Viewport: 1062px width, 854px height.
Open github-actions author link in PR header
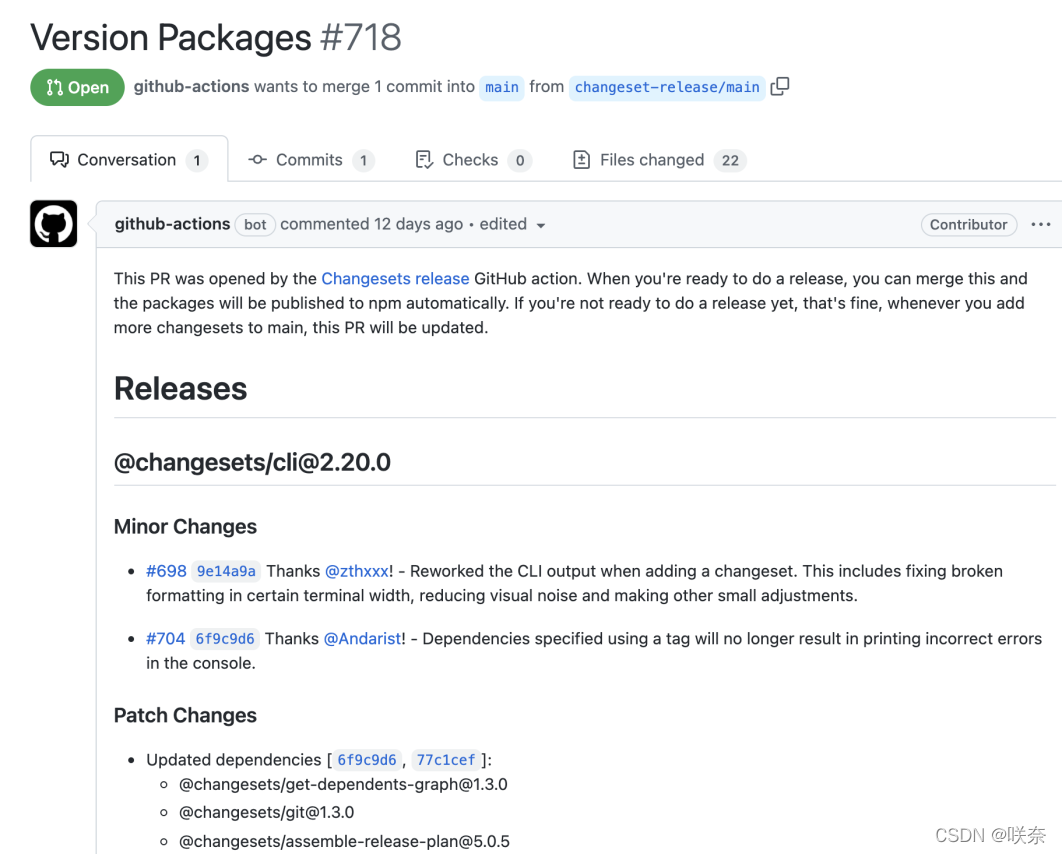click(x=191, y=87)
